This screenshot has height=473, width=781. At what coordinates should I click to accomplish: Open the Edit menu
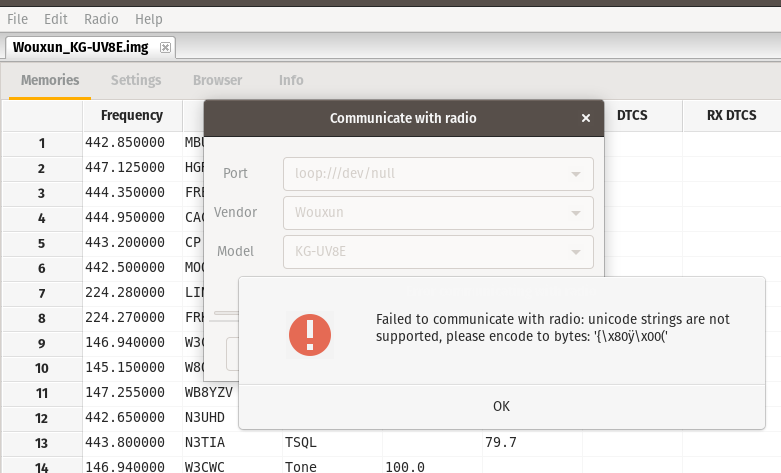coord(56,19)
